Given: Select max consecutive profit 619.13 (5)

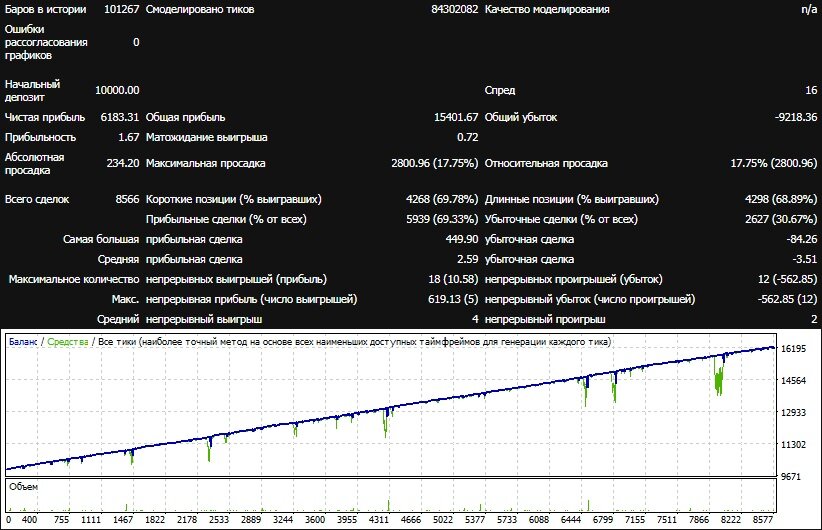Looking at the screenshot, I should point(453,299).
